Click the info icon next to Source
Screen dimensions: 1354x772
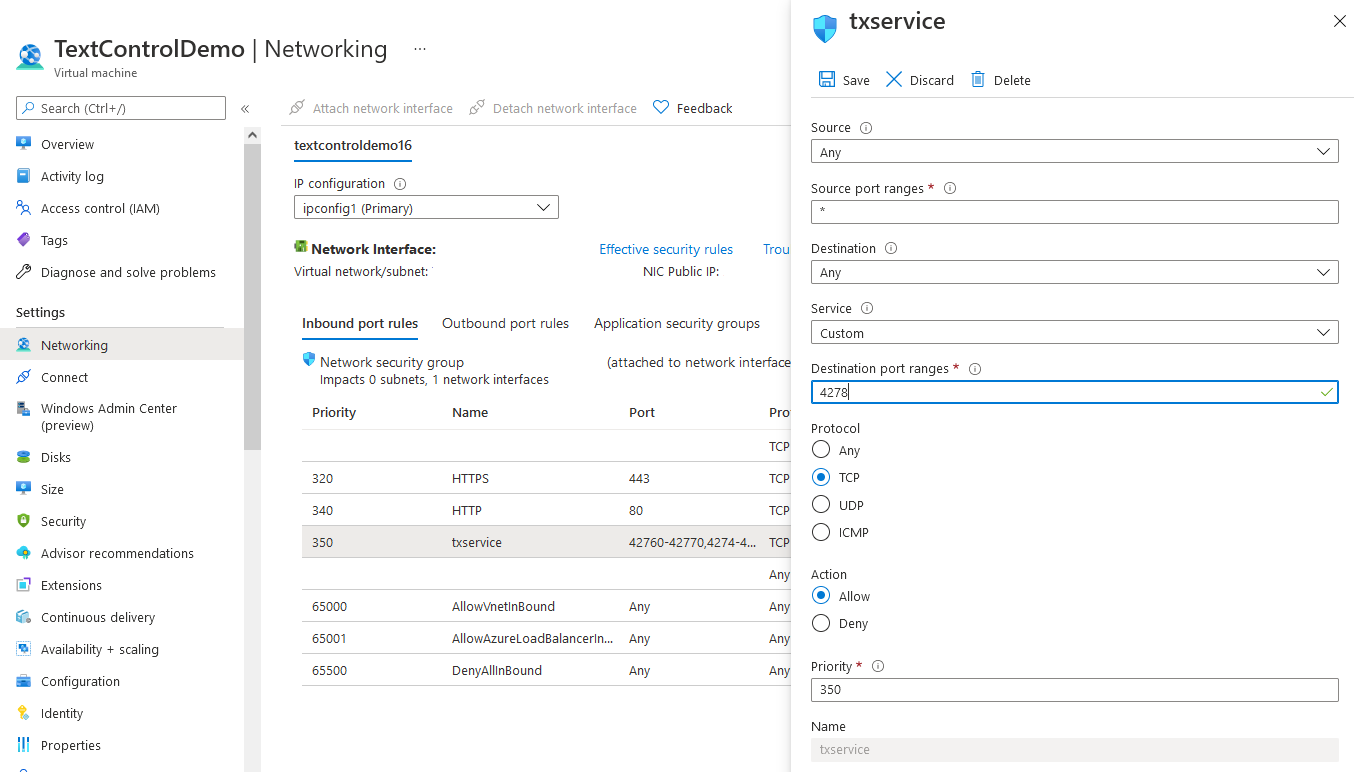point(866,128)
